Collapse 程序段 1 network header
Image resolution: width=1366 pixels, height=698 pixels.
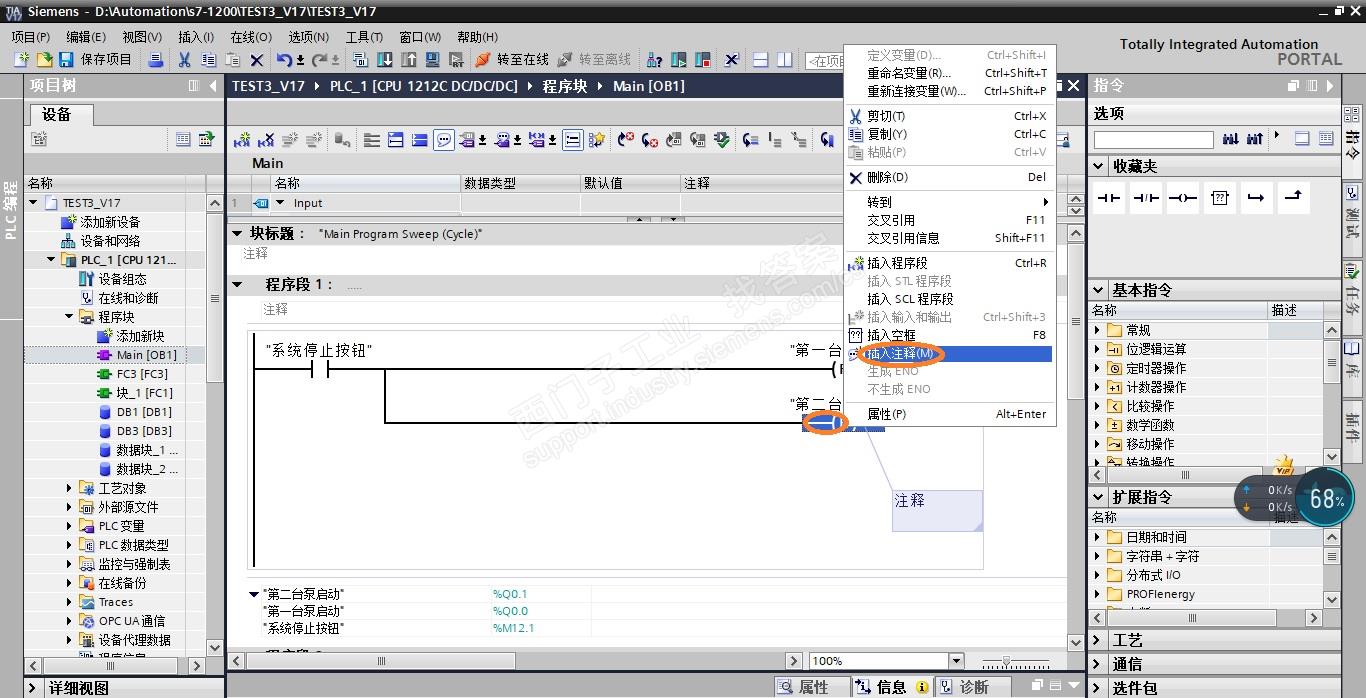click(x=237, y=284)
